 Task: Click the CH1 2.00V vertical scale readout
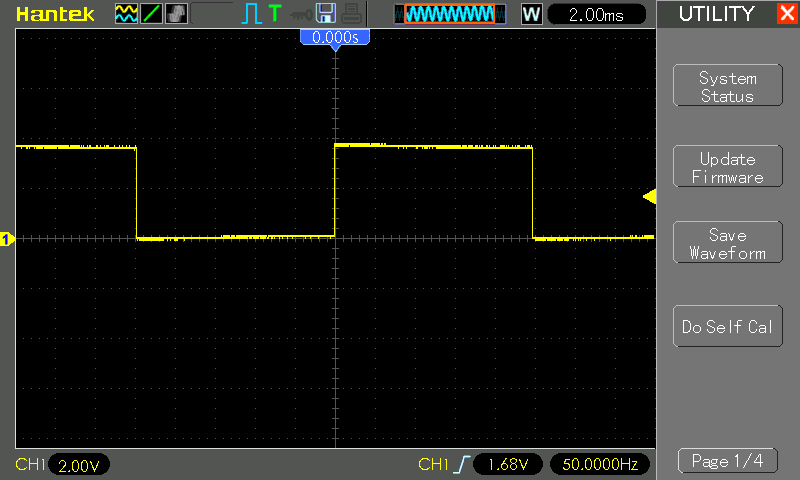(x=78, y=465)
